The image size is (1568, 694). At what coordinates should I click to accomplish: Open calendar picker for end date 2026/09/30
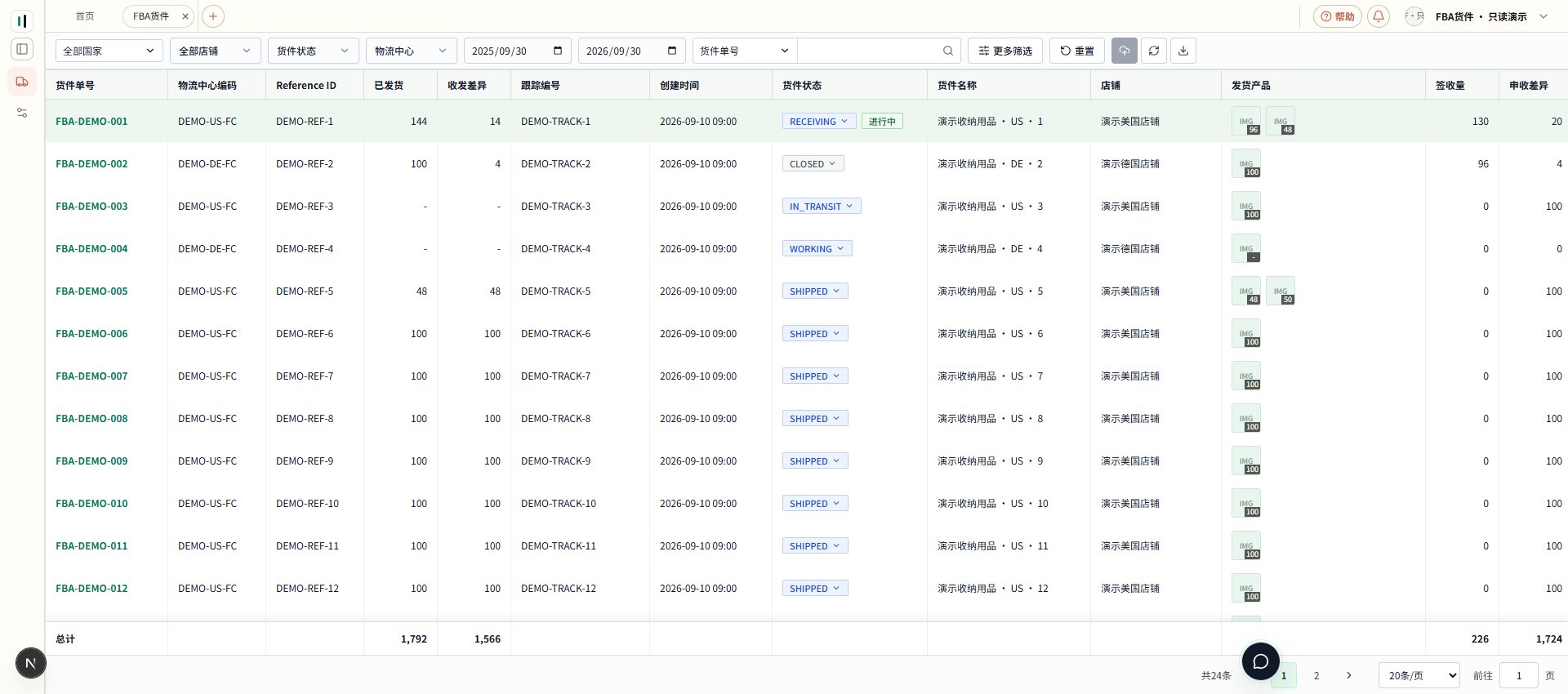[x=672, y=51]
